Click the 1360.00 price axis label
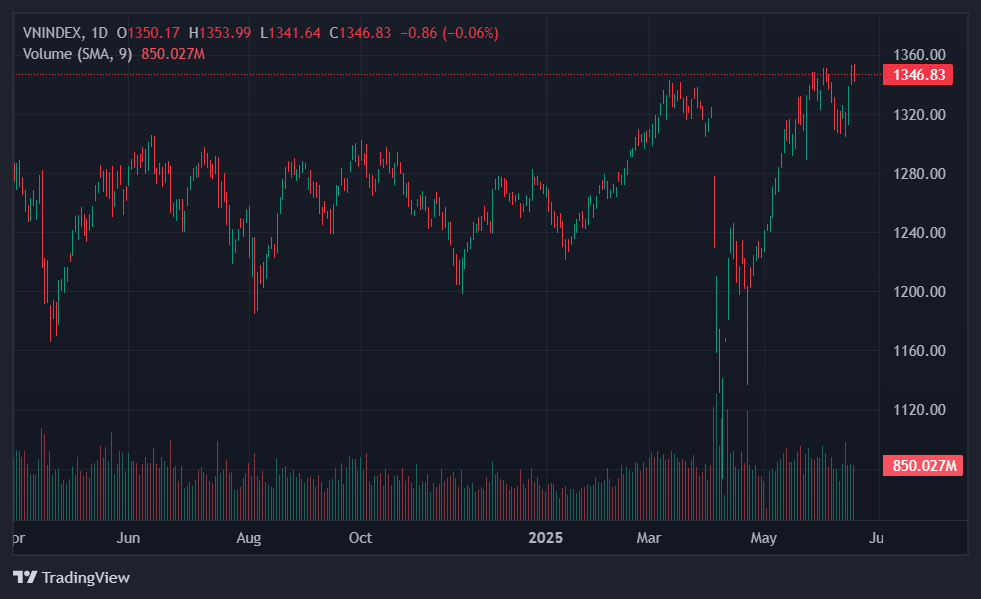The height and width of the screenshot is (599, 981). pyautogui.click(x=919, y=54)
